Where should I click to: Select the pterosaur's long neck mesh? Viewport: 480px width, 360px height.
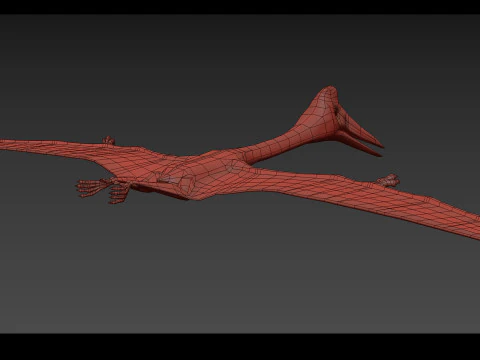(x=278, y=144)
